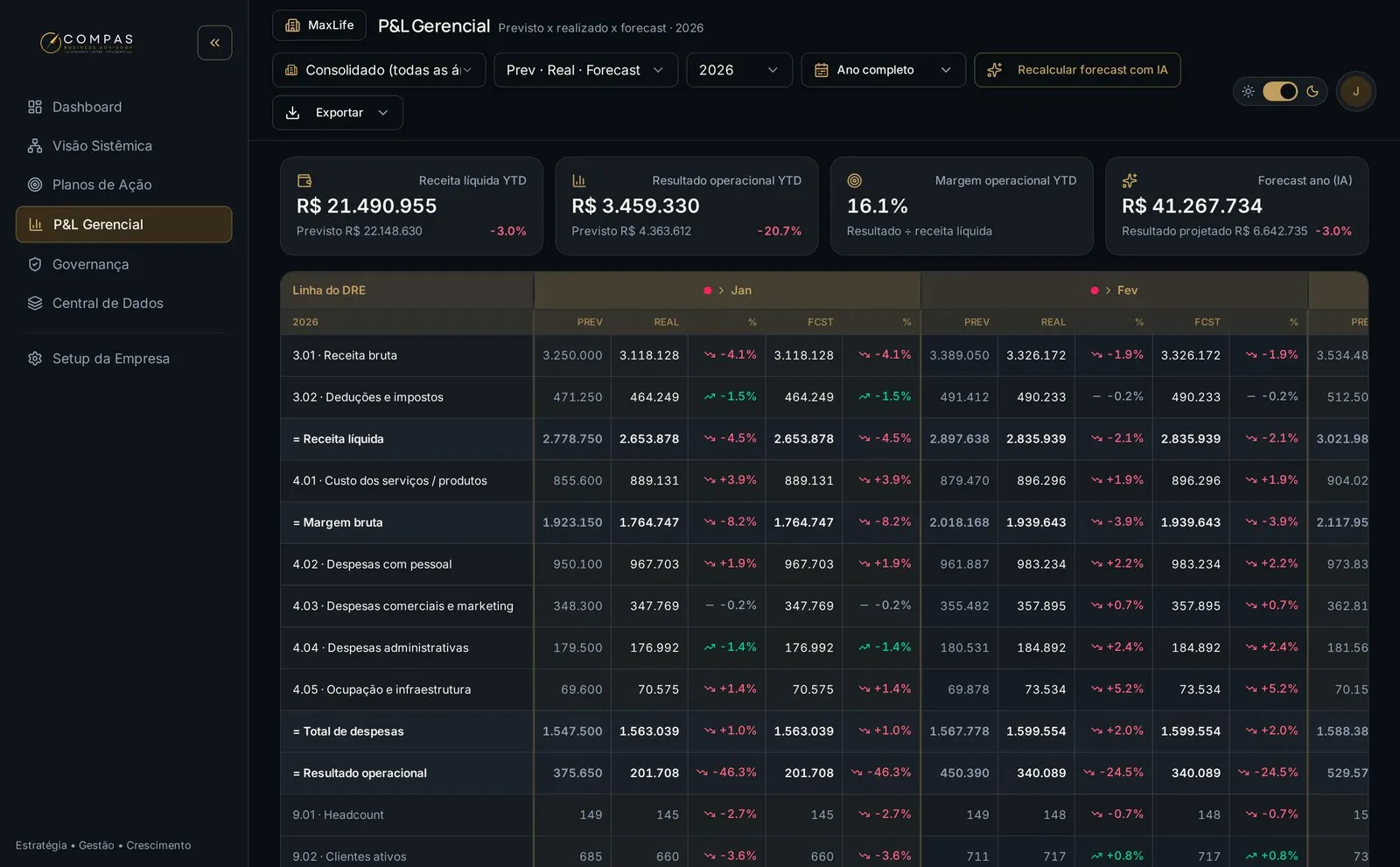Viewport: 1400px width, 867px height.
Task: Click the moon dark-mode icon
Action: point(1312,91)
